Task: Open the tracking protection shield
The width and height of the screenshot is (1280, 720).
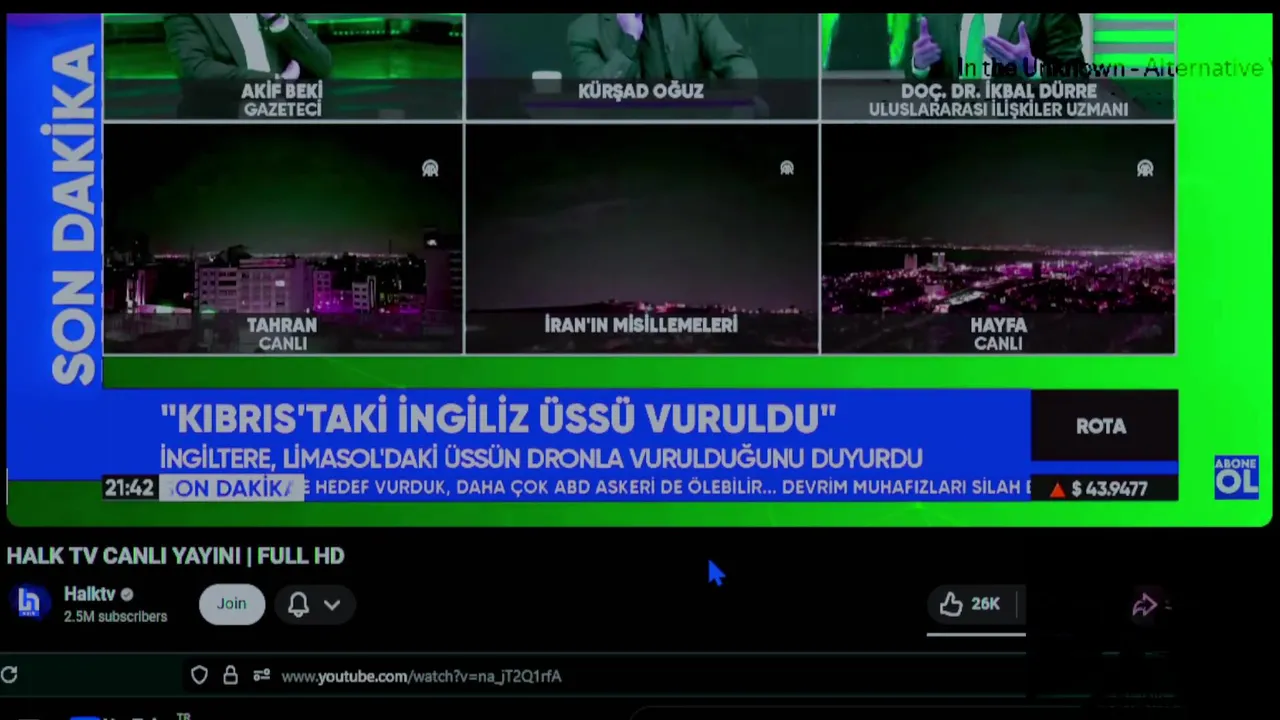Action: tap(199, 676)
